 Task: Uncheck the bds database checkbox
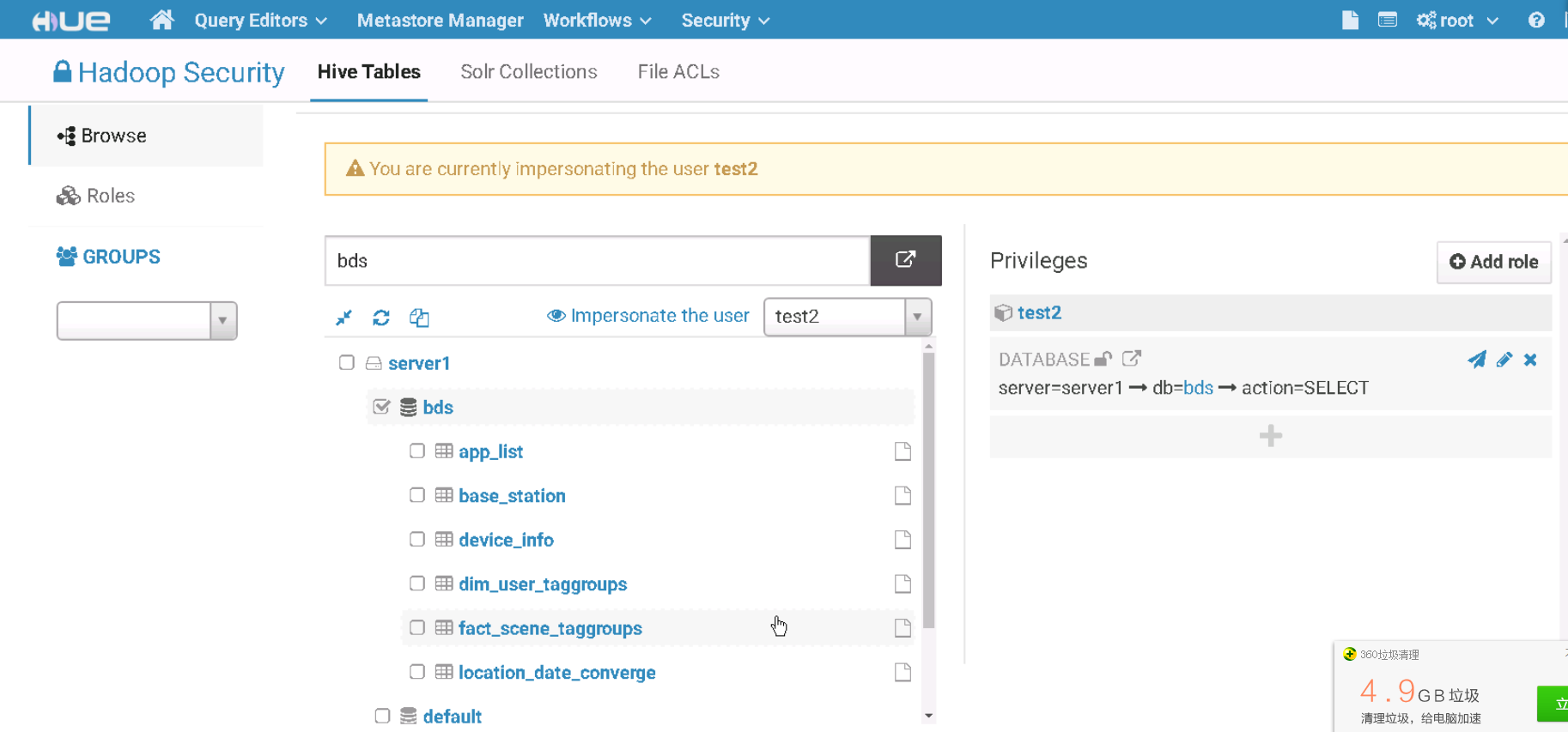382,406
